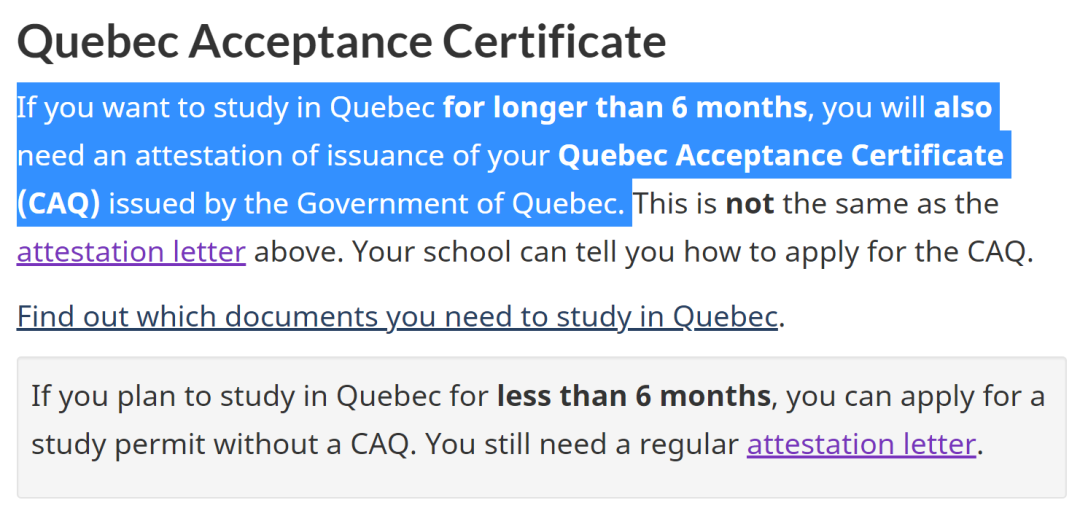Click empty area at bottom of gray note box

(541, 480)
